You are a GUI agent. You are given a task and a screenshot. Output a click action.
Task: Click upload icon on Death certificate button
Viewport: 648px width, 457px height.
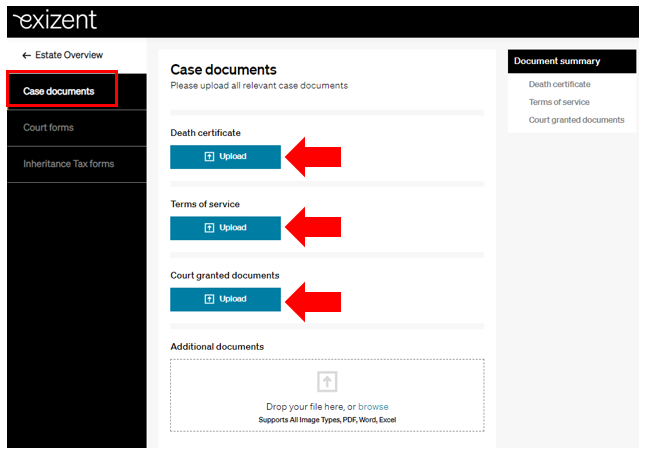[x=209, y=157]
